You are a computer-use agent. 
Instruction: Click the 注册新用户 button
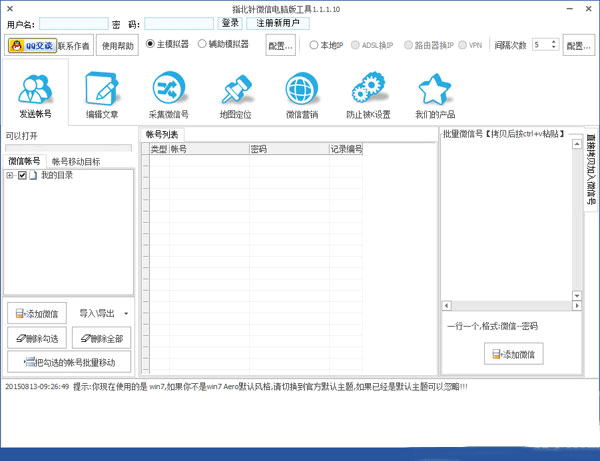click(278, 23)
